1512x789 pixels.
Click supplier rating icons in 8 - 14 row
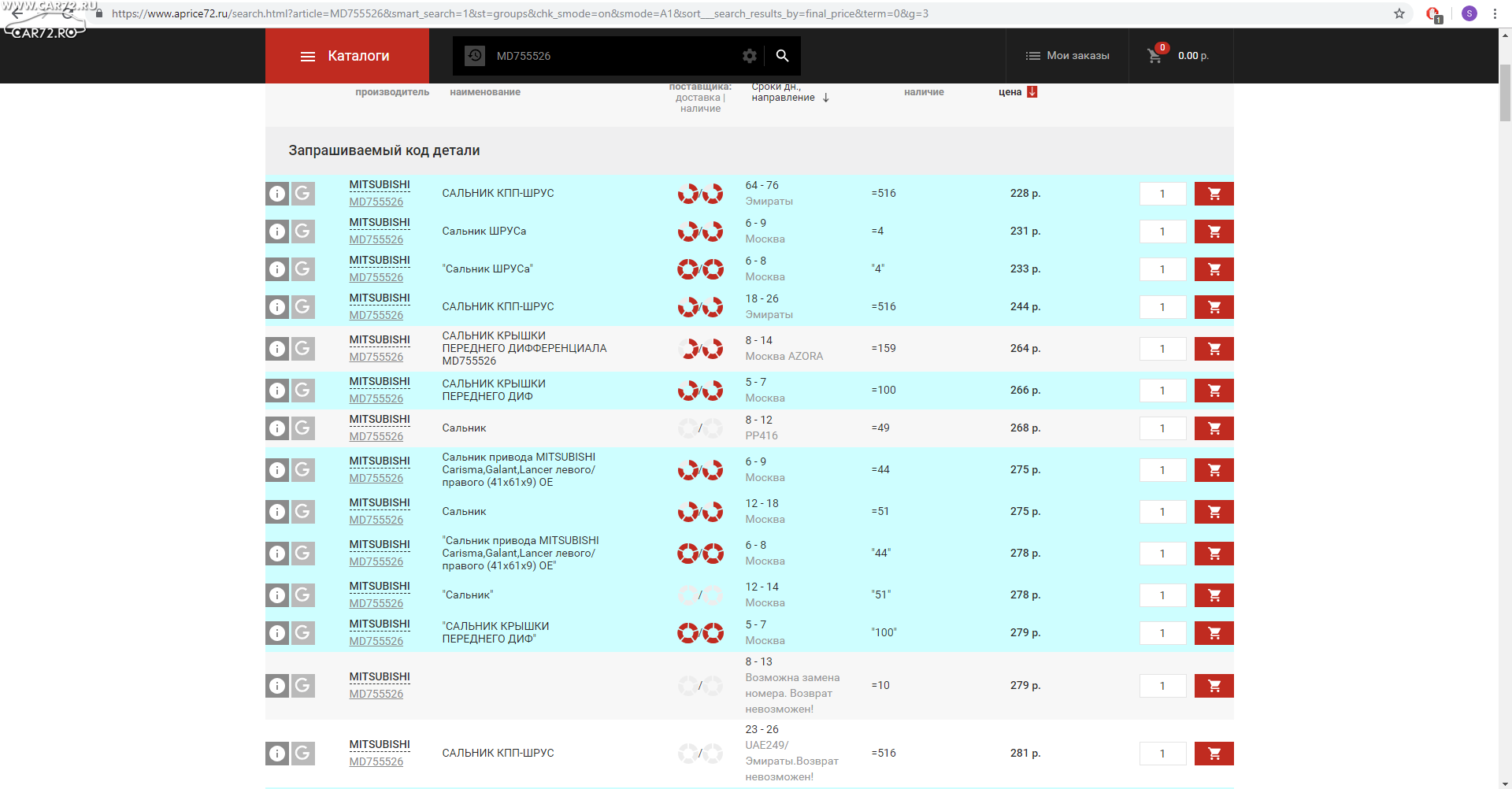[x=700, y=349]
